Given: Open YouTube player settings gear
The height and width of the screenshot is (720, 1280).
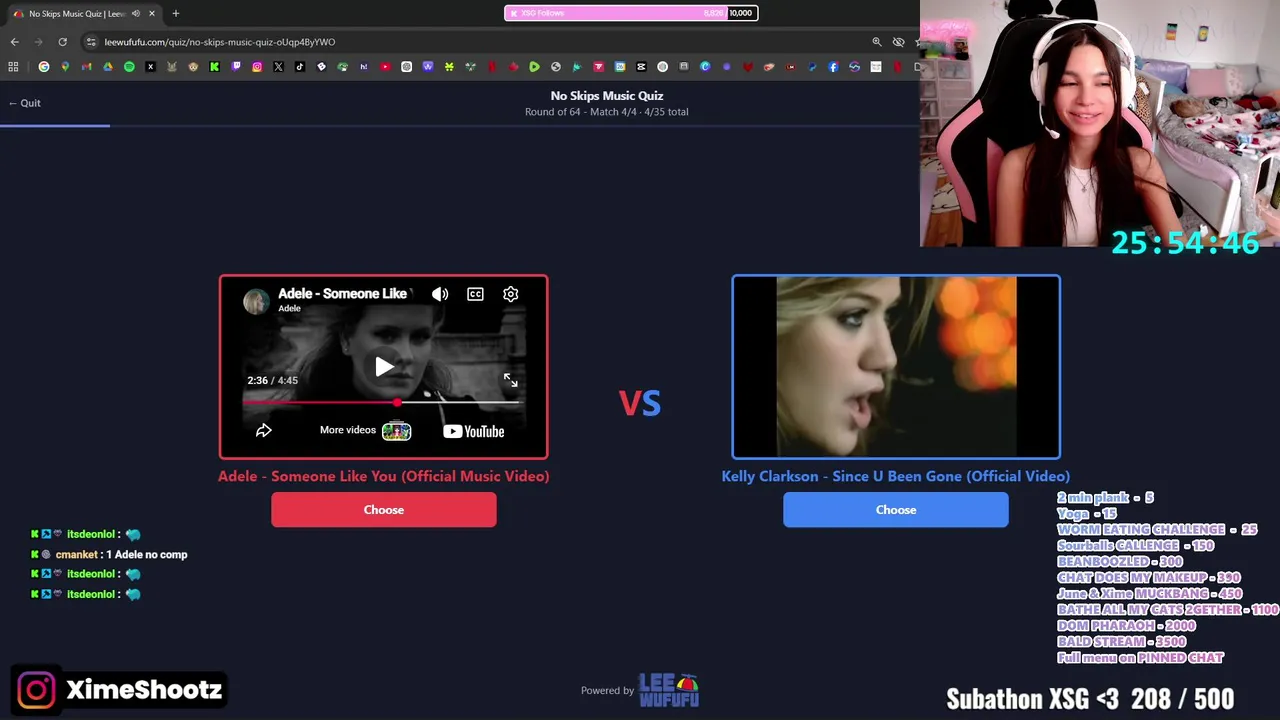Looking at the screenshot, I should tap(510, 294).
